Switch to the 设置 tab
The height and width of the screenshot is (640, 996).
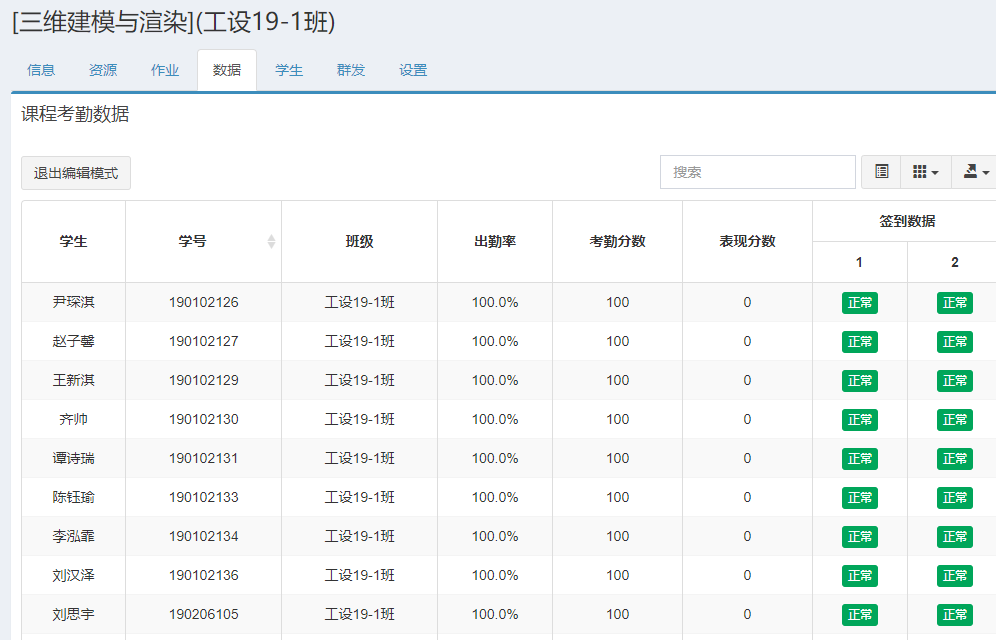click(413, 70)
